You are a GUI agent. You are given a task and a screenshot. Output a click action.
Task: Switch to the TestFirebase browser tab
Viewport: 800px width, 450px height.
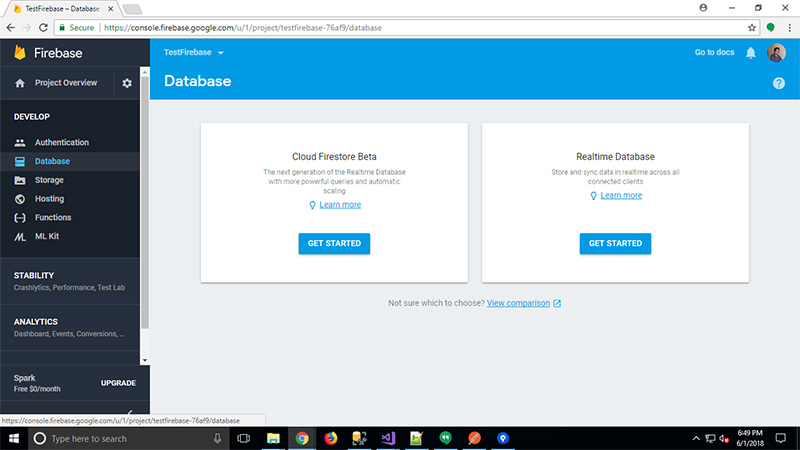coord(60,8)
